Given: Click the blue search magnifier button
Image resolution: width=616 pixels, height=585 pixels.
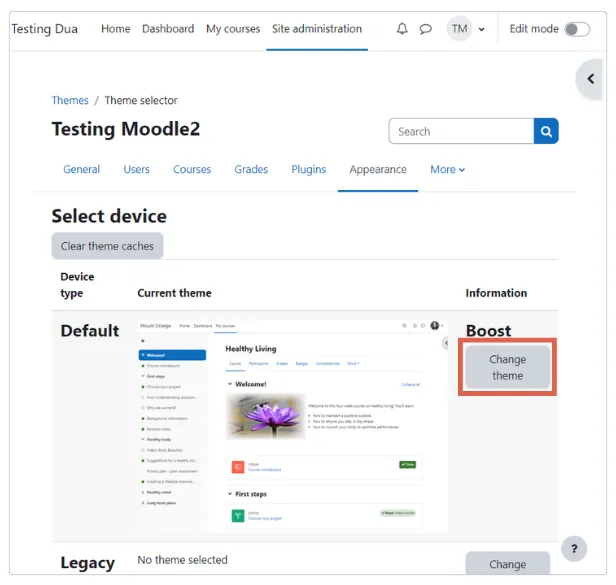Looking at the screenshot, I should (x=546, y=131).
